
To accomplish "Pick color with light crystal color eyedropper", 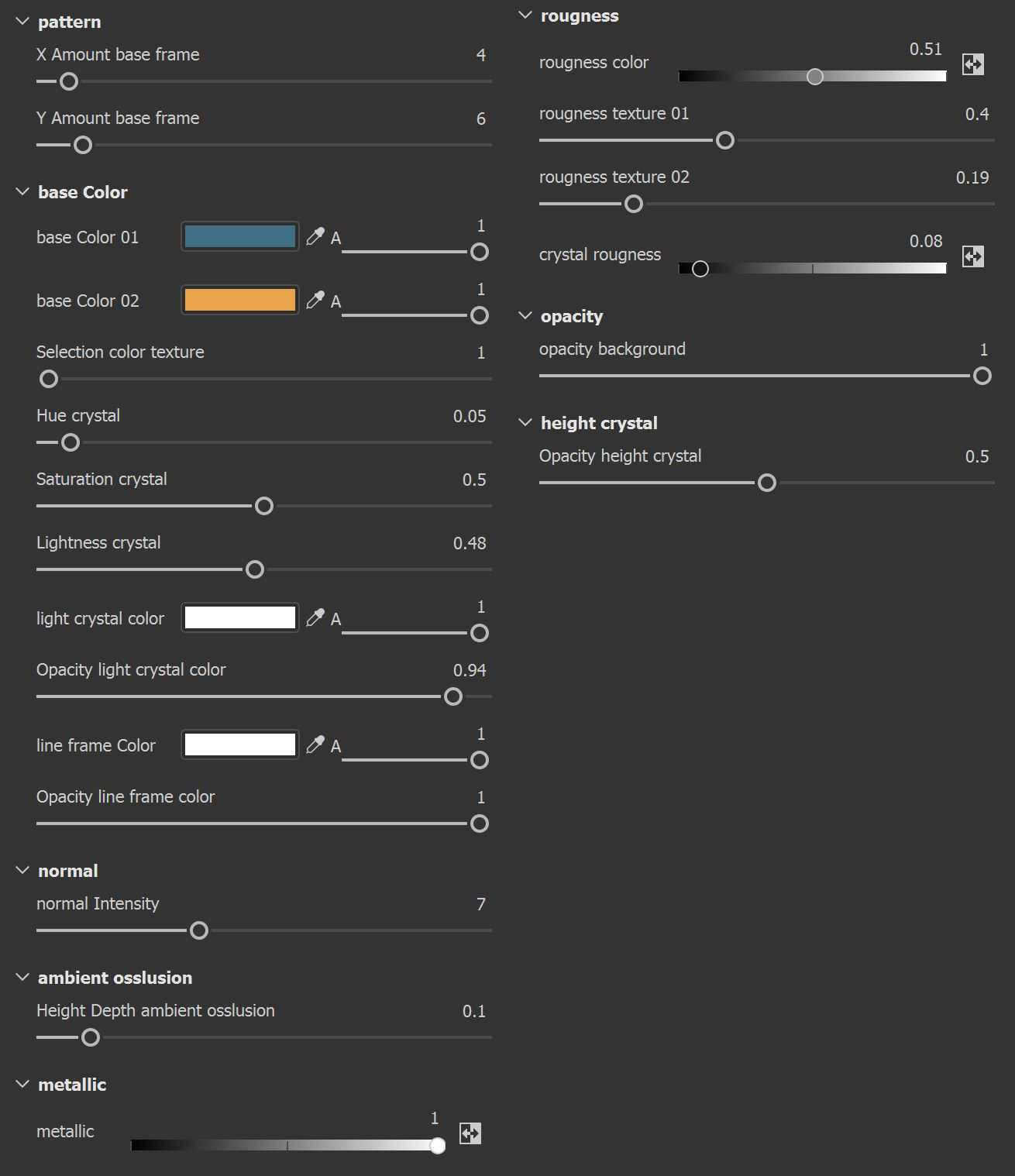I will point(315,617).
